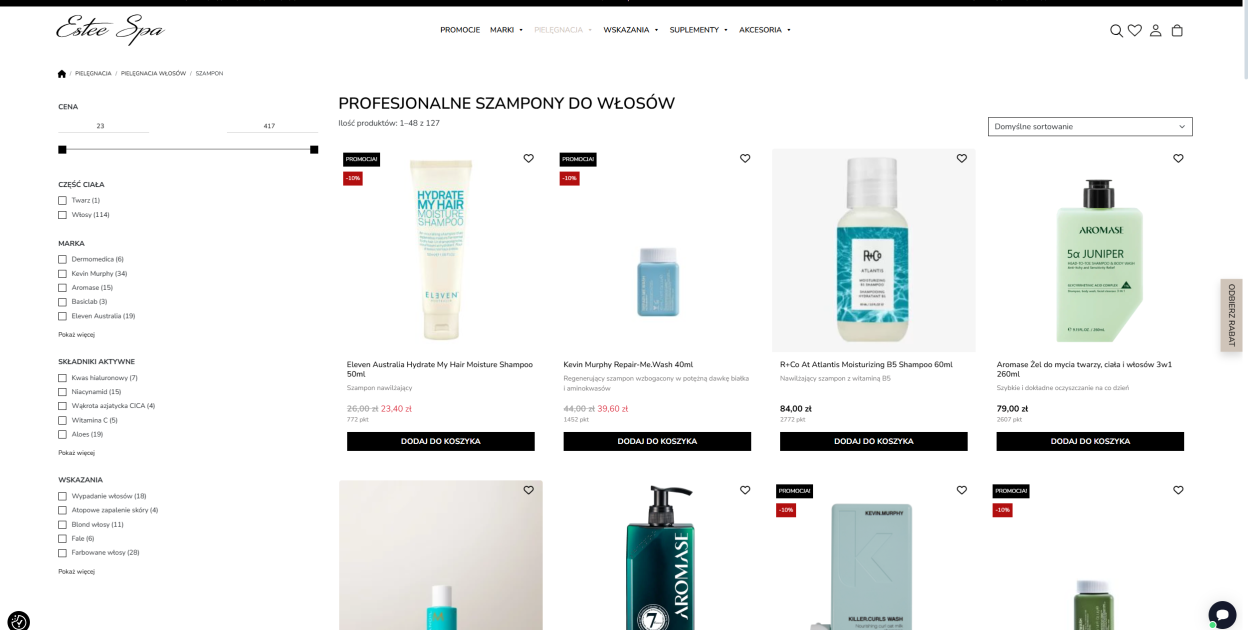Go to home via breadcrumb house icon
Screen dimensions: 1250x630
click(x=62, y=73)
